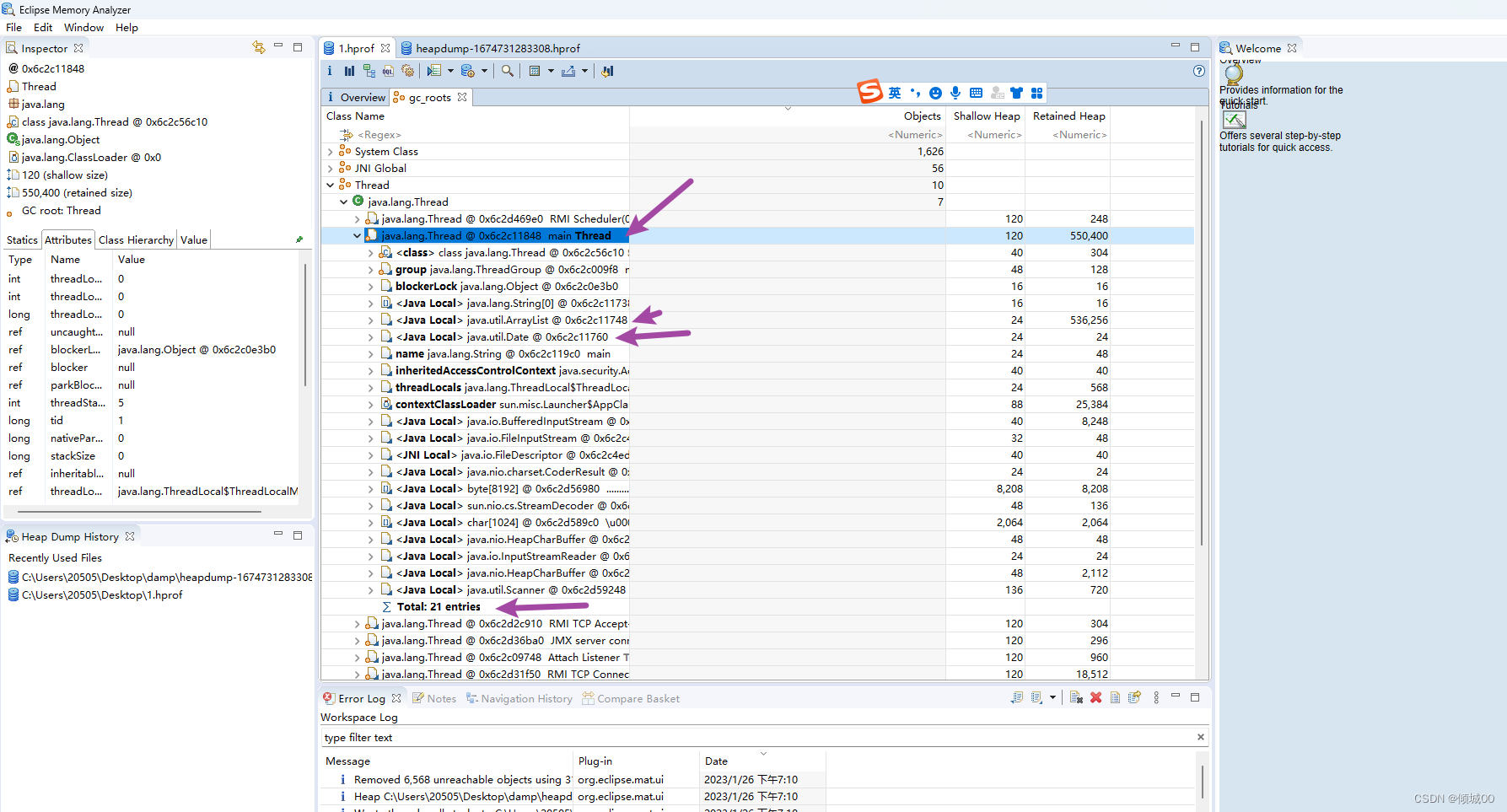The image size is (1507, 812).
Task: Open the dominator tree toolbar icon
Action: pyautogui.click(x=369, y=71)
